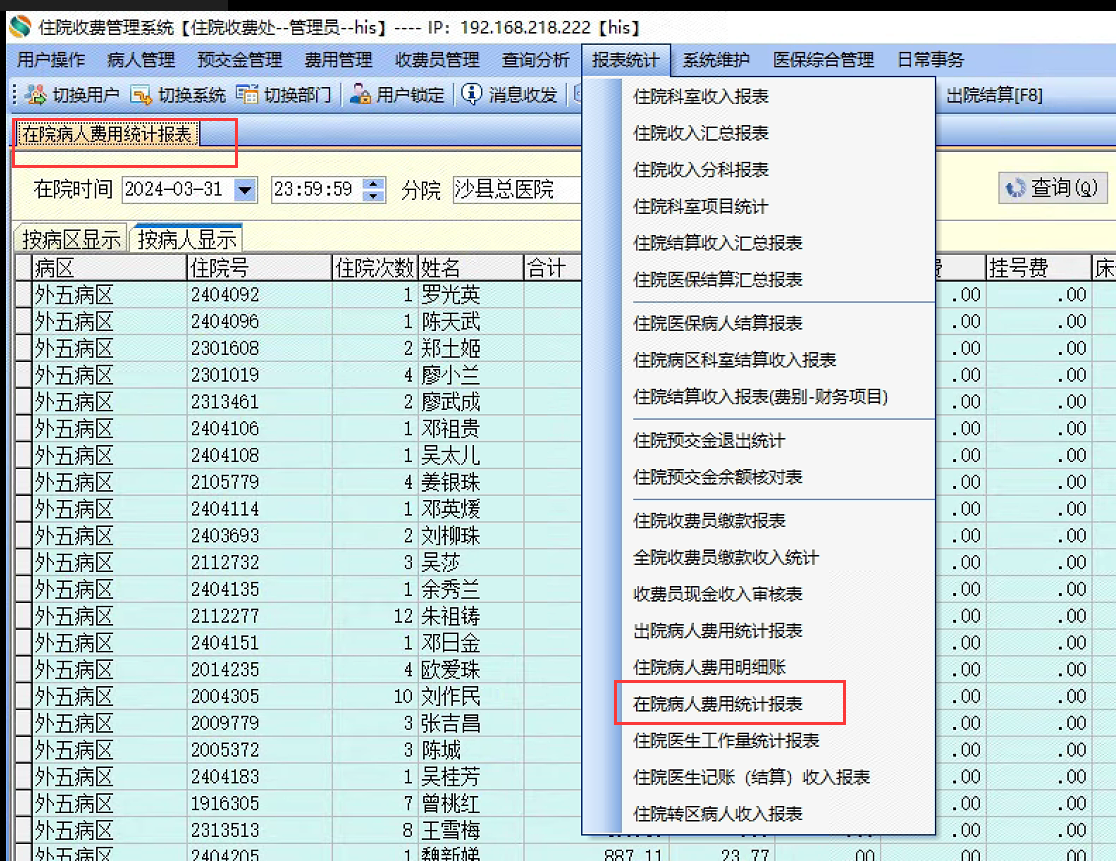Select 住院科室项目统计 menu entry
Viewport: 1116px width, 861px height.
[x=701, y=206]
